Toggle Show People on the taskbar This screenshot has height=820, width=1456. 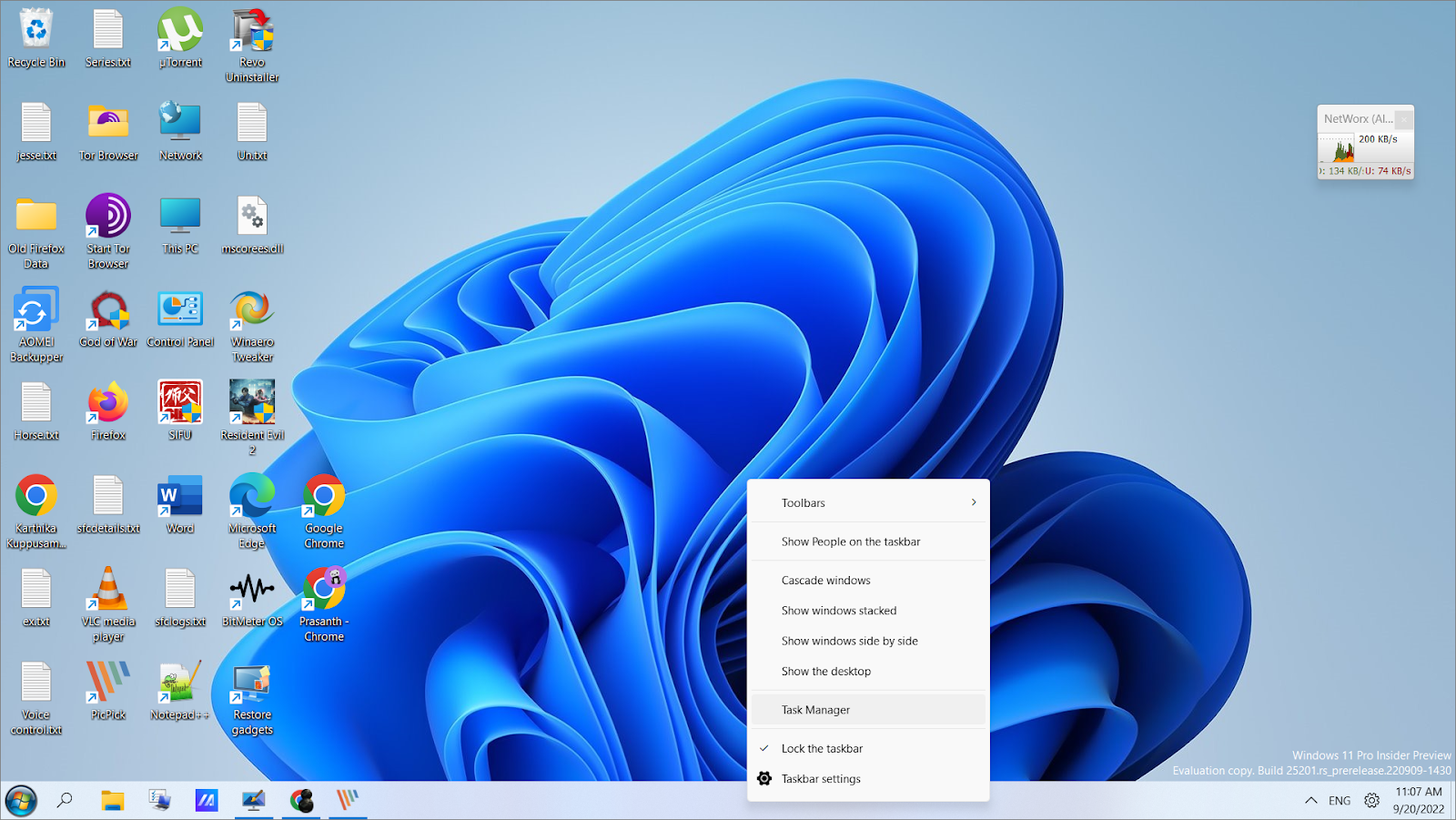(x=850, y=542)
